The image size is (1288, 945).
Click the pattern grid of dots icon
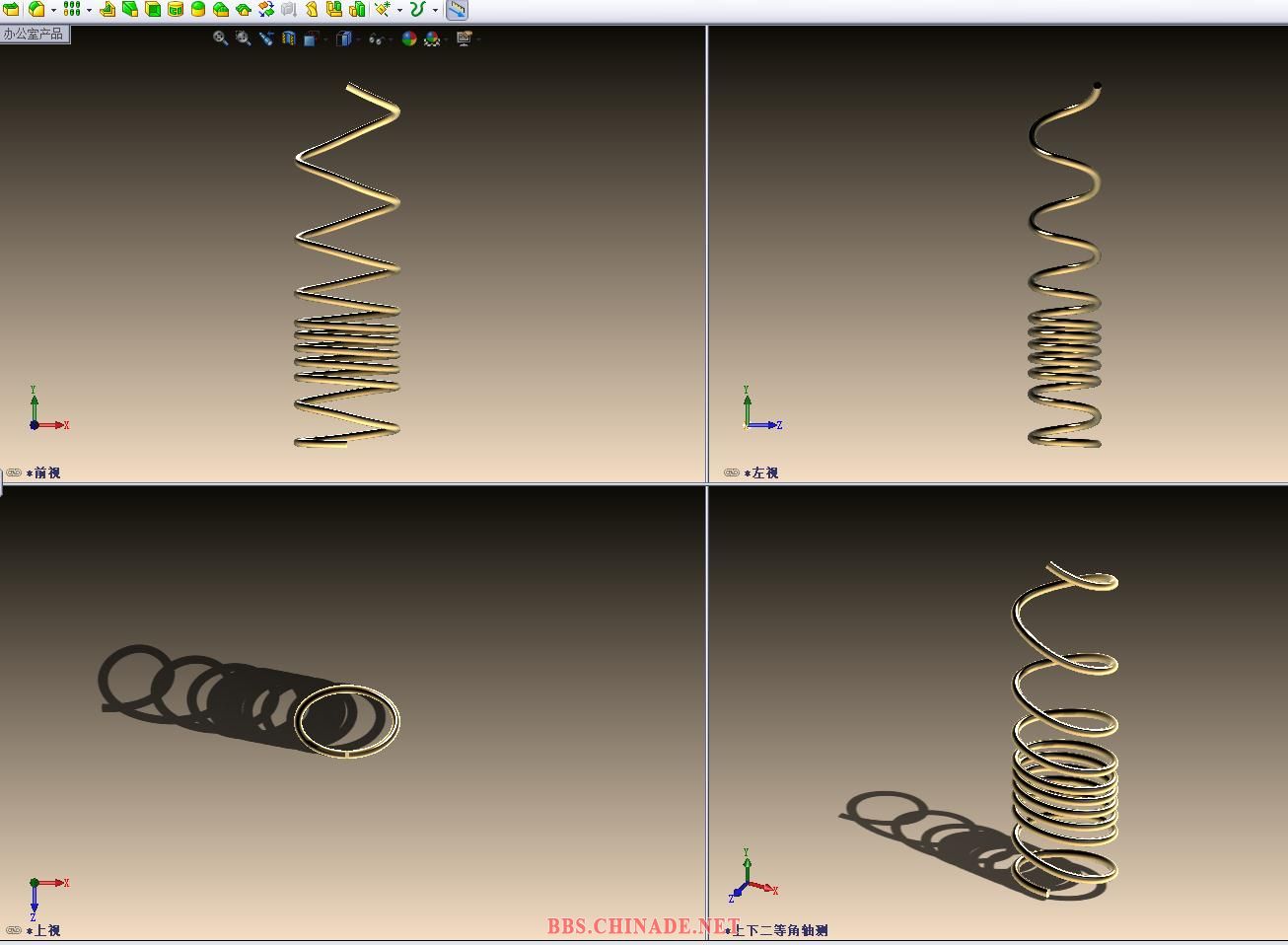(x=72, y=9)
